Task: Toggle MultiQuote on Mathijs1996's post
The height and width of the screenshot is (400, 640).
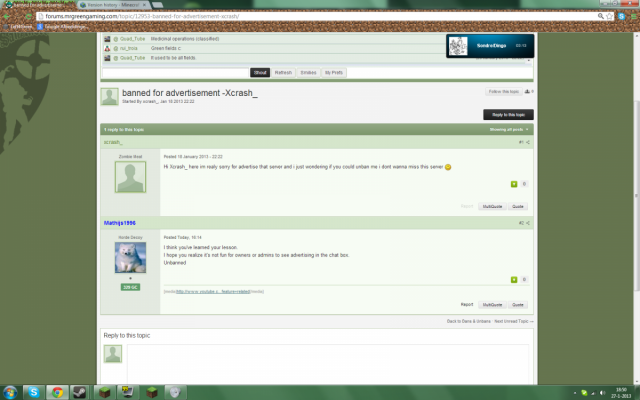Action: tap(491, 304)
